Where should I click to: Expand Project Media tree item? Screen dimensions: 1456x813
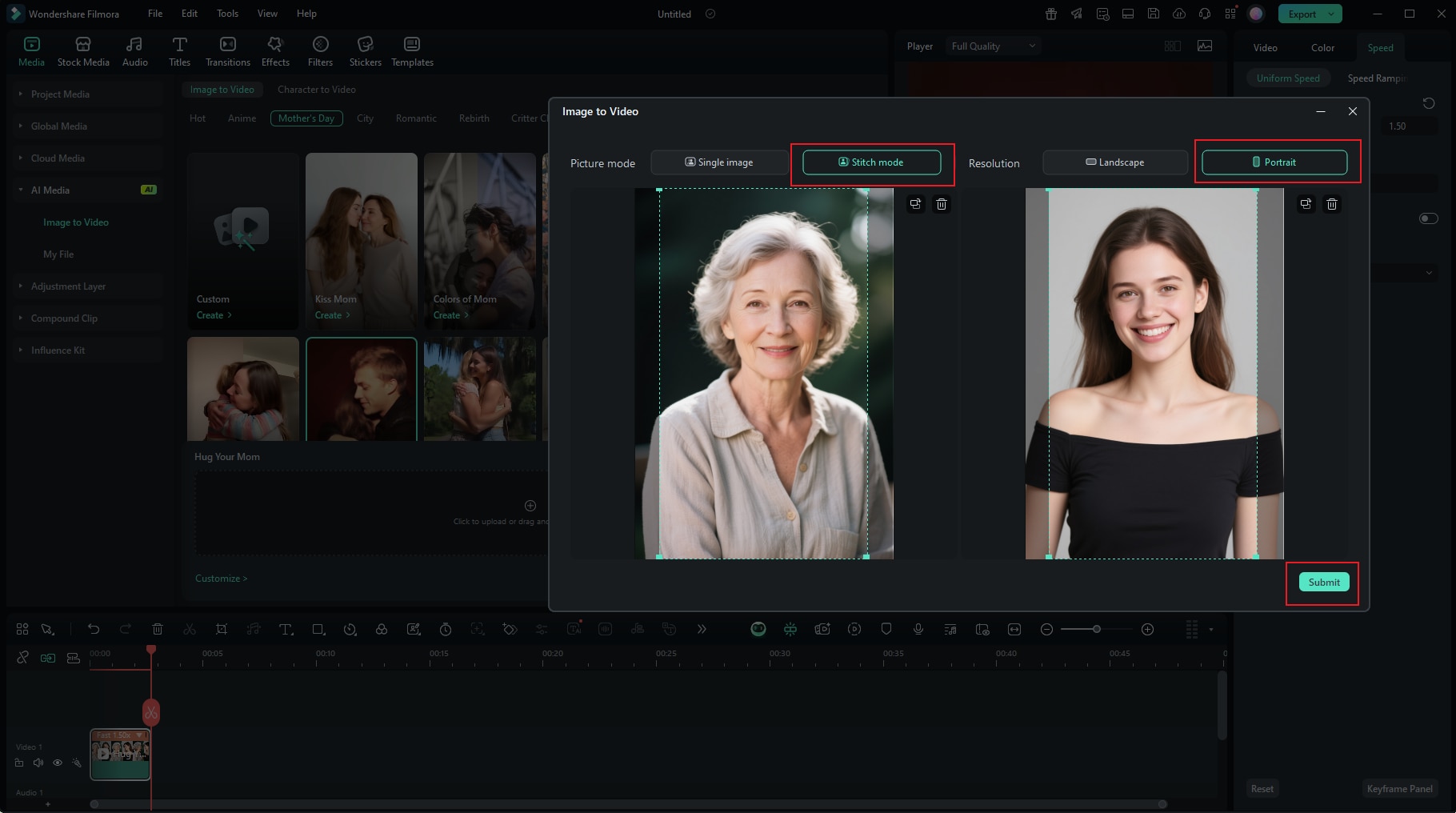[x=21, y=94]
